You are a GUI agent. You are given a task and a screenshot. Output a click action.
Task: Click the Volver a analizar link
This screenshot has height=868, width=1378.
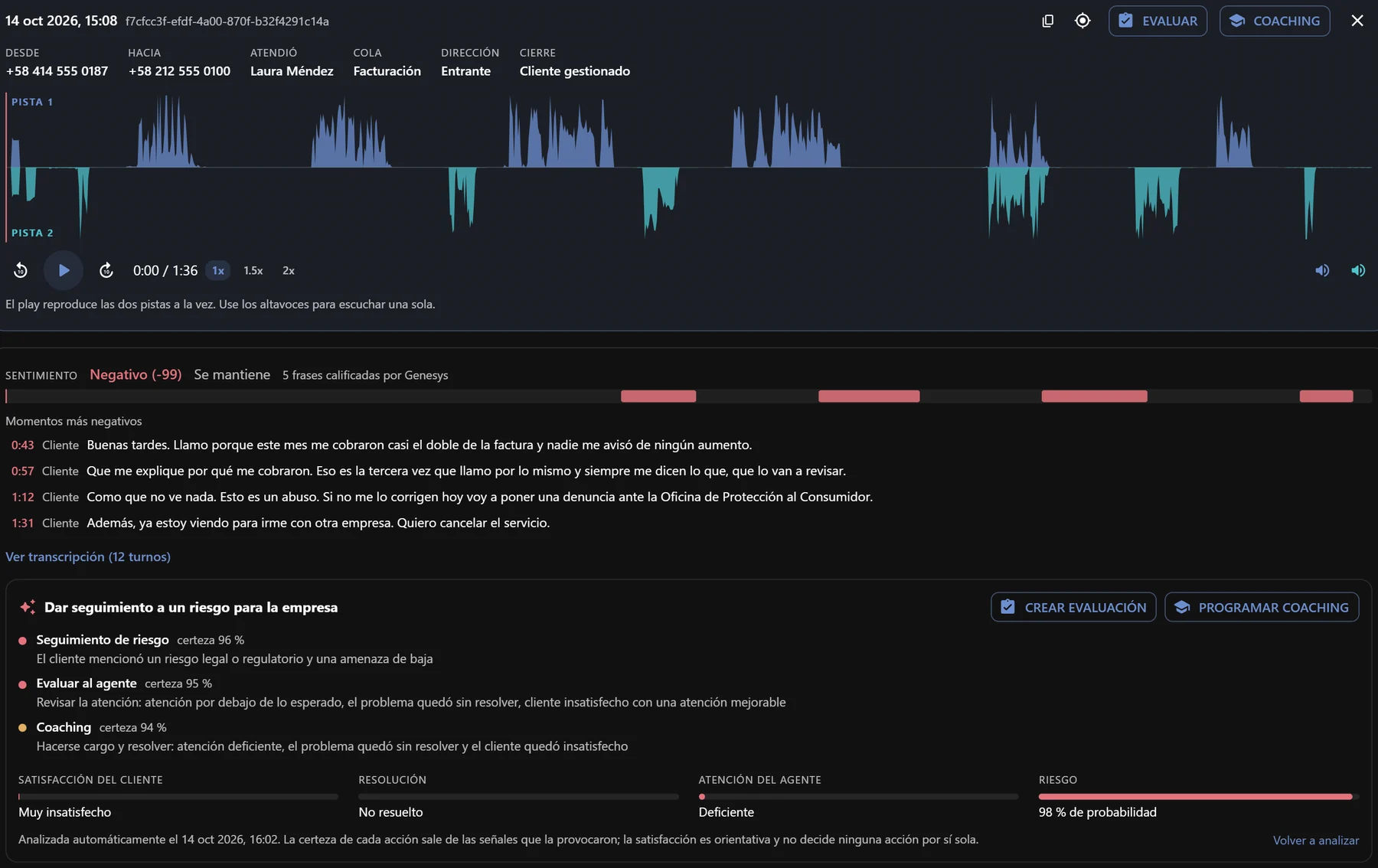tap(1316, 840)
